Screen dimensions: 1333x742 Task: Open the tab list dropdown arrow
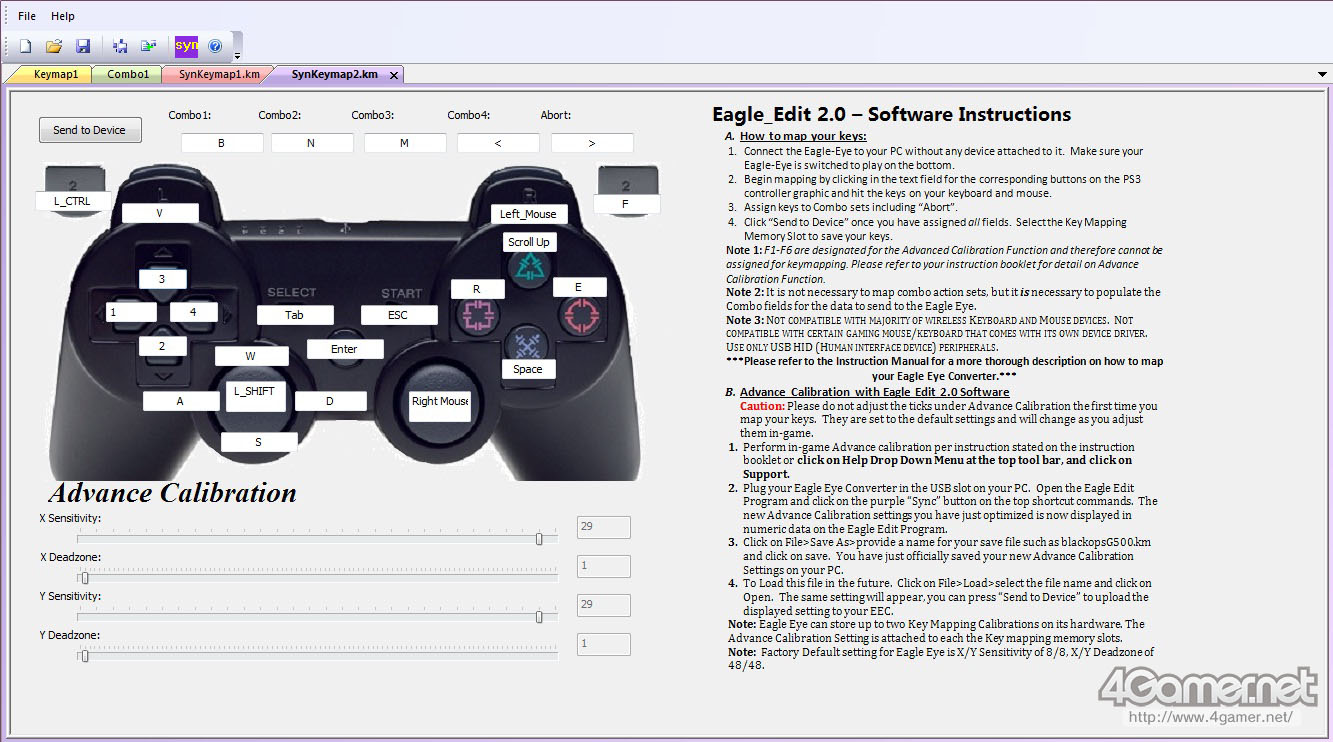tap(1323, 75)
